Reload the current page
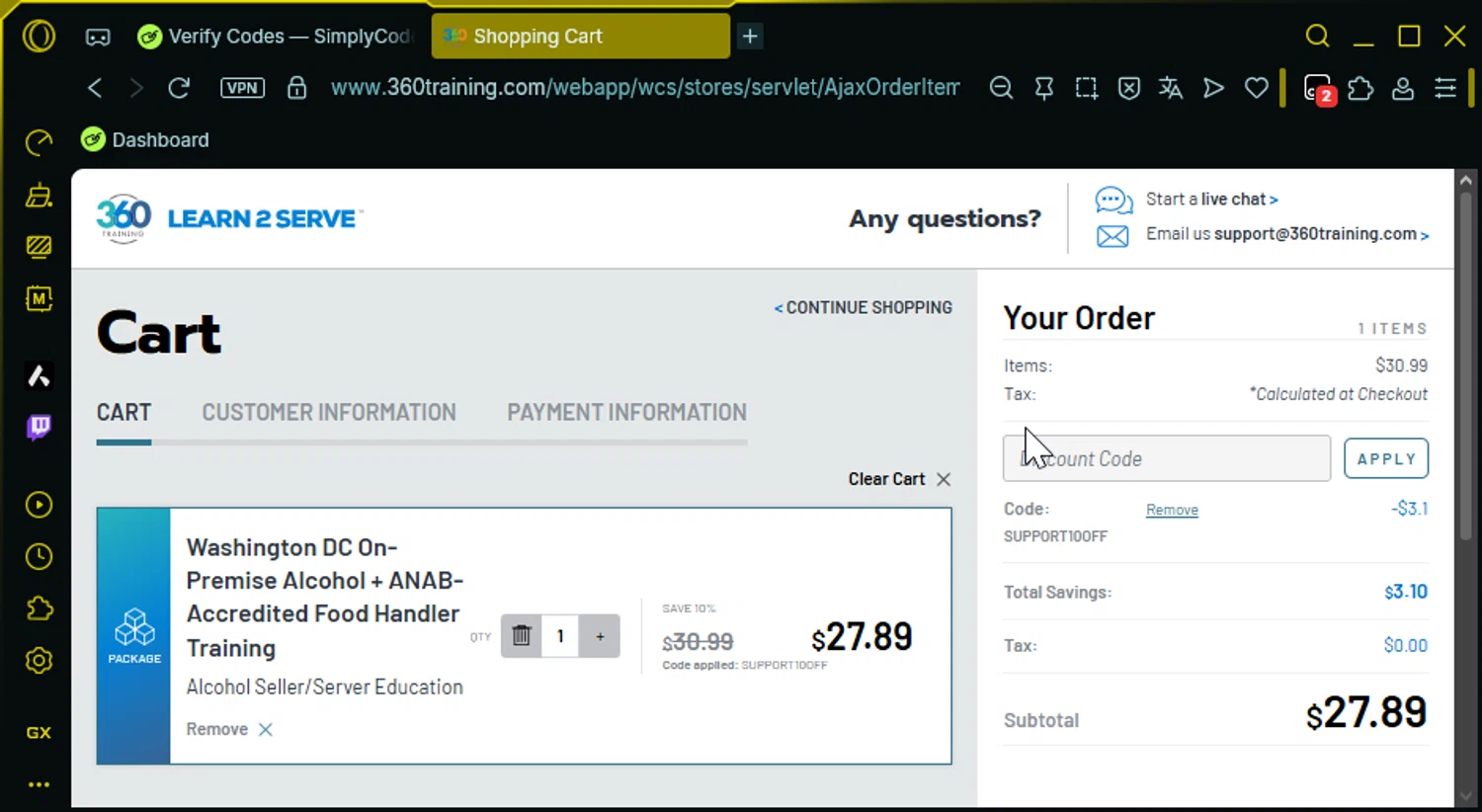 click(179, 88)
